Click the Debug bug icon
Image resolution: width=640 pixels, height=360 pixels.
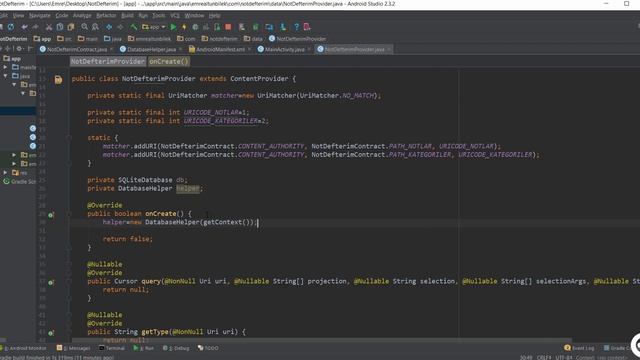tap(195, 27)
